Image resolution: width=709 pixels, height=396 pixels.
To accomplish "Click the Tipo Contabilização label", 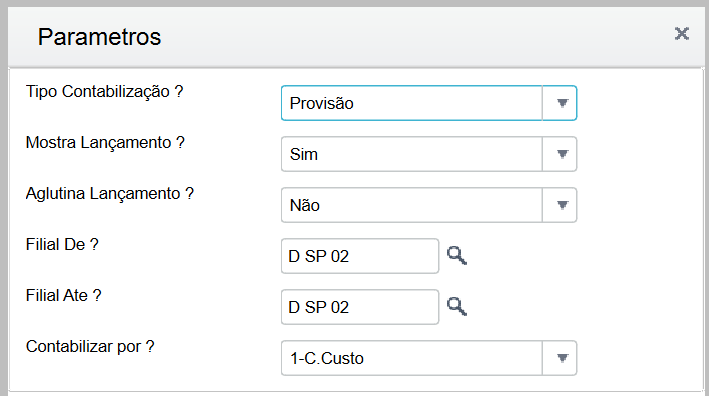I will pyautogui.click(x=104, y=92).
